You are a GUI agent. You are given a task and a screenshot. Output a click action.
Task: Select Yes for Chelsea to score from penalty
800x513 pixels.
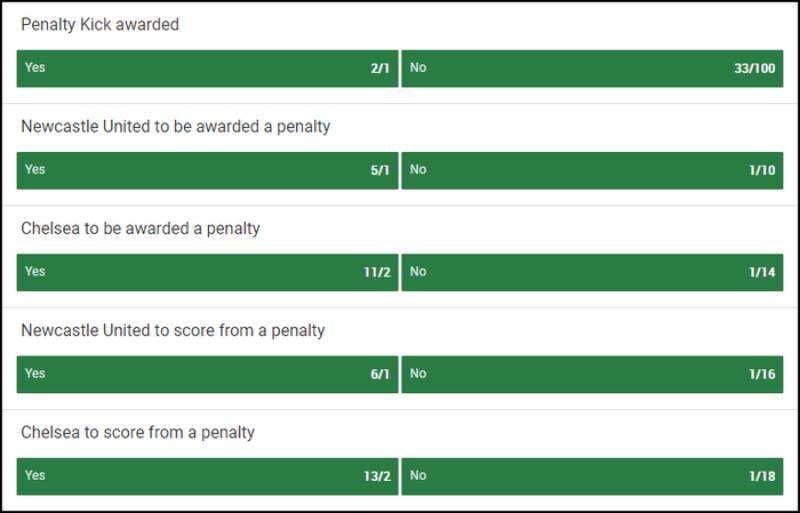207,476
